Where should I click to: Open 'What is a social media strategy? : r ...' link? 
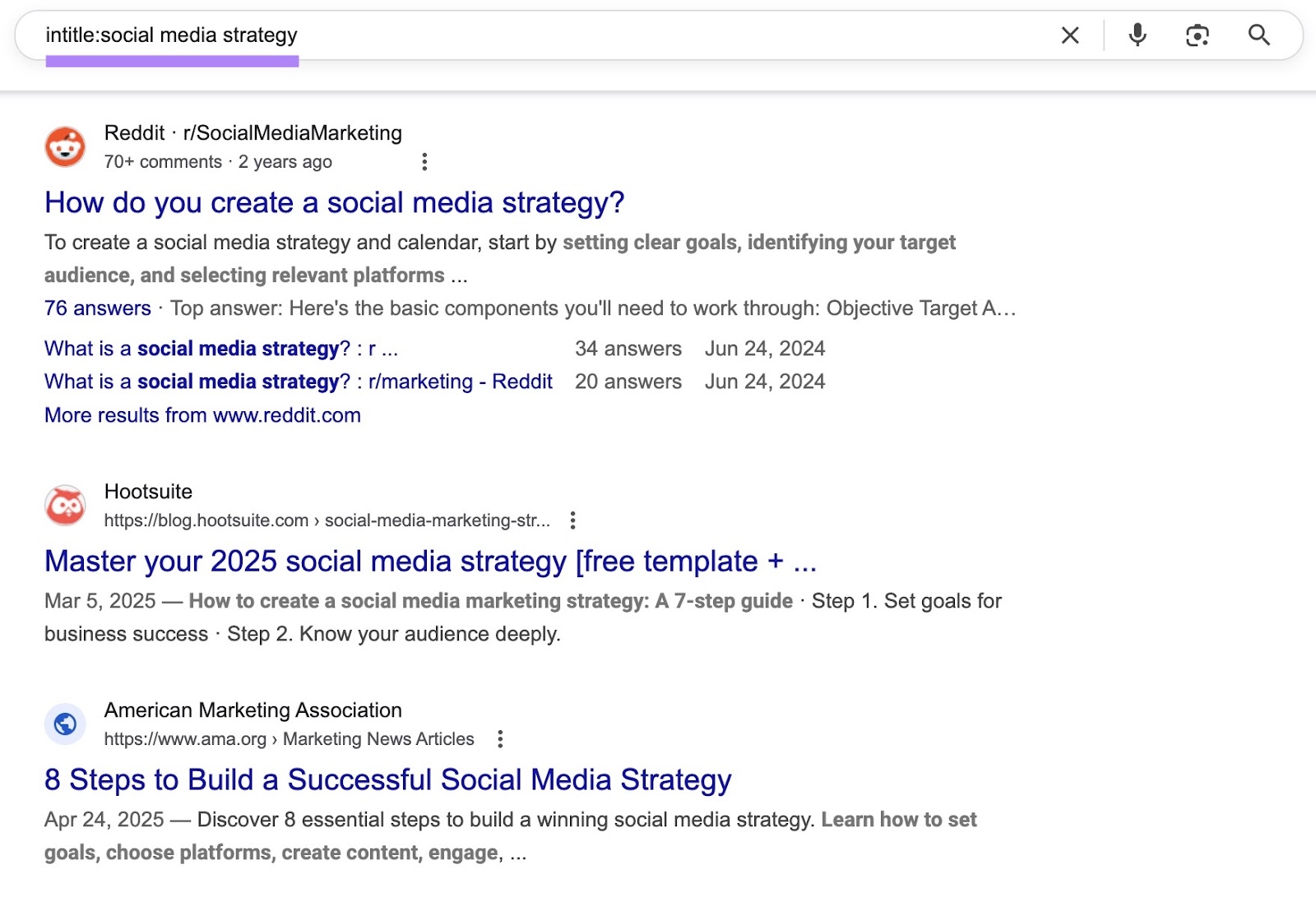(x=221, y=349)
